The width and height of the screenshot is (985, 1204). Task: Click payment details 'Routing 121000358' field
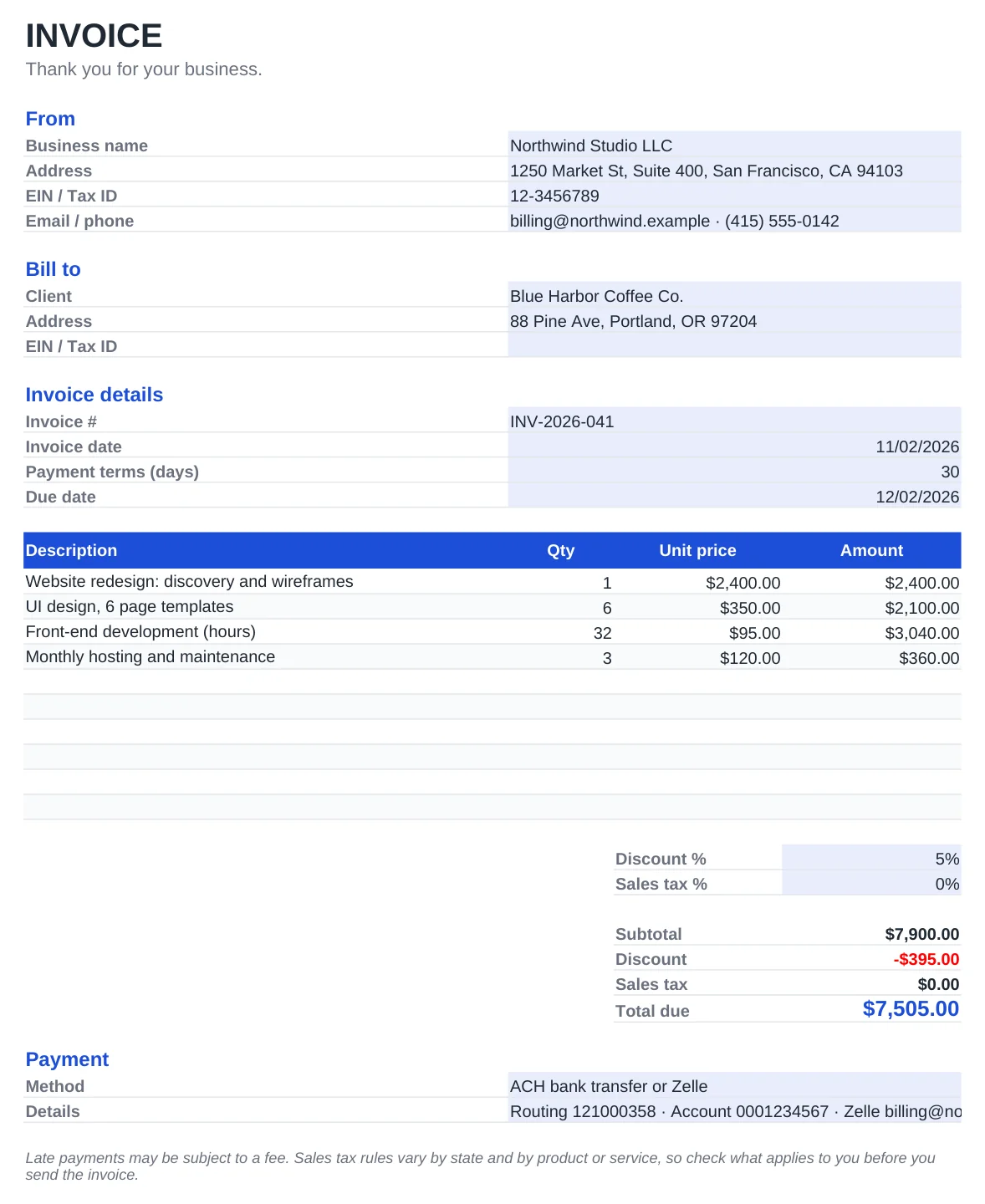pos(734,1110)
